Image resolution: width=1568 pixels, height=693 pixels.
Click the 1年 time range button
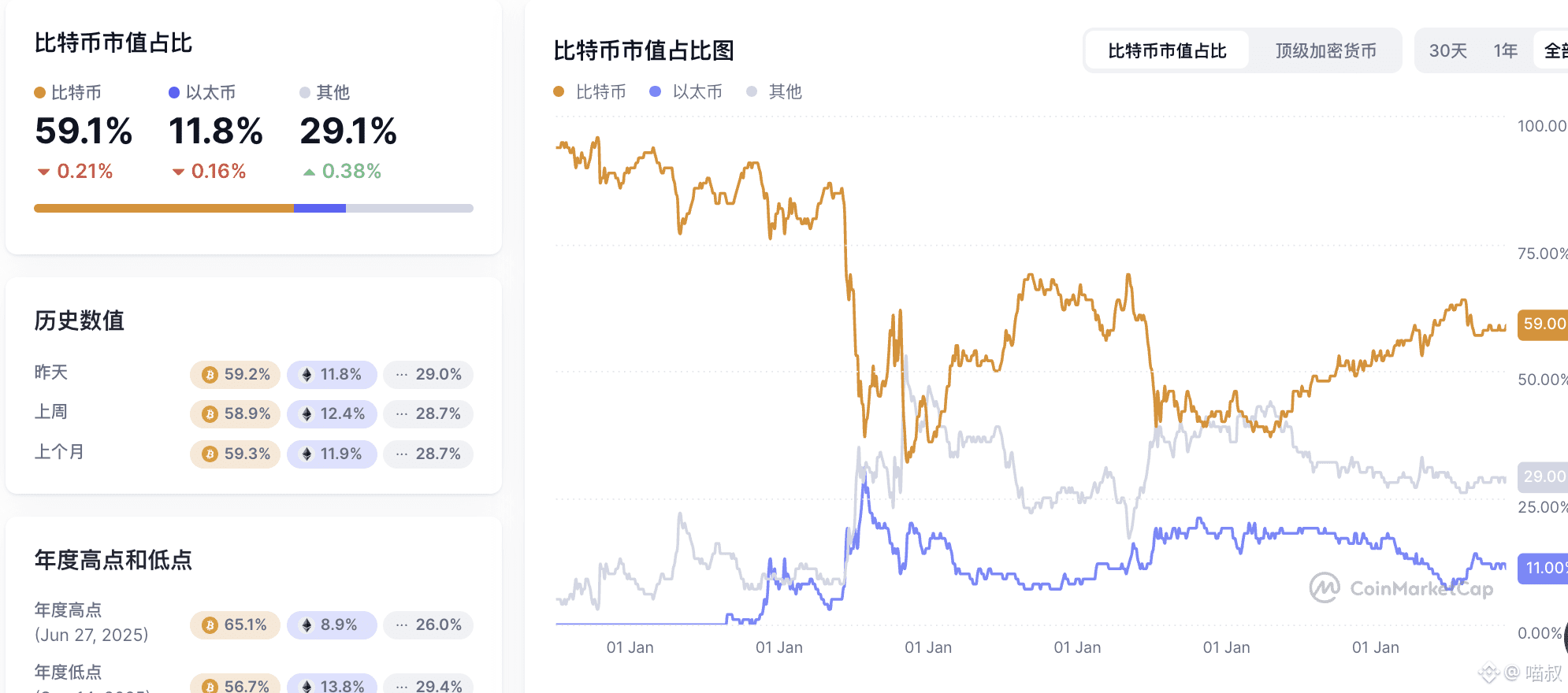pos(1505,50)
